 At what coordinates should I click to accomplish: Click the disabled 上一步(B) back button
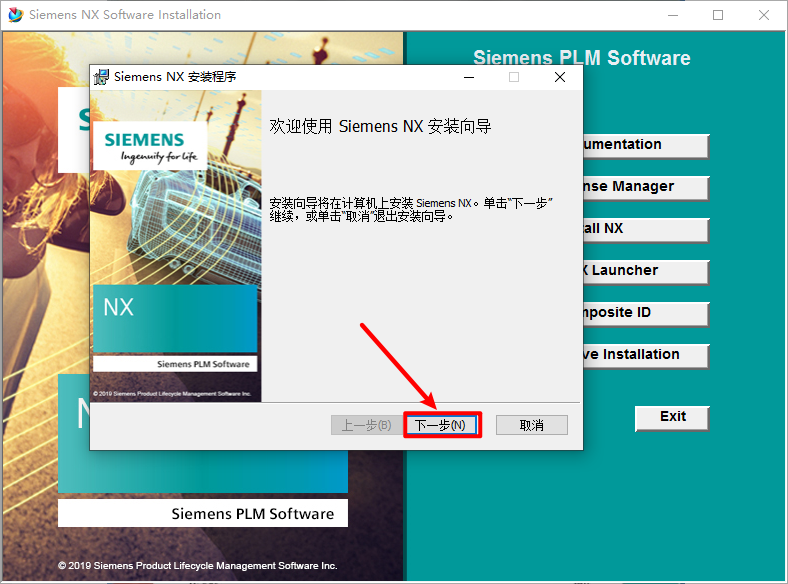click(366, 425)
